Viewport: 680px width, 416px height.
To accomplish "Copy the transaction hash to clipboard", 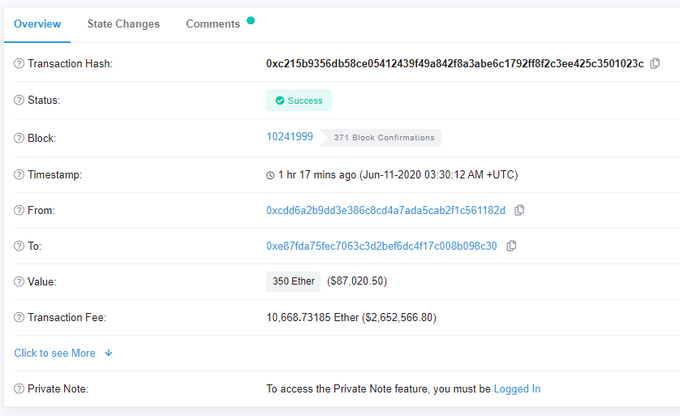I will point(655,63).
